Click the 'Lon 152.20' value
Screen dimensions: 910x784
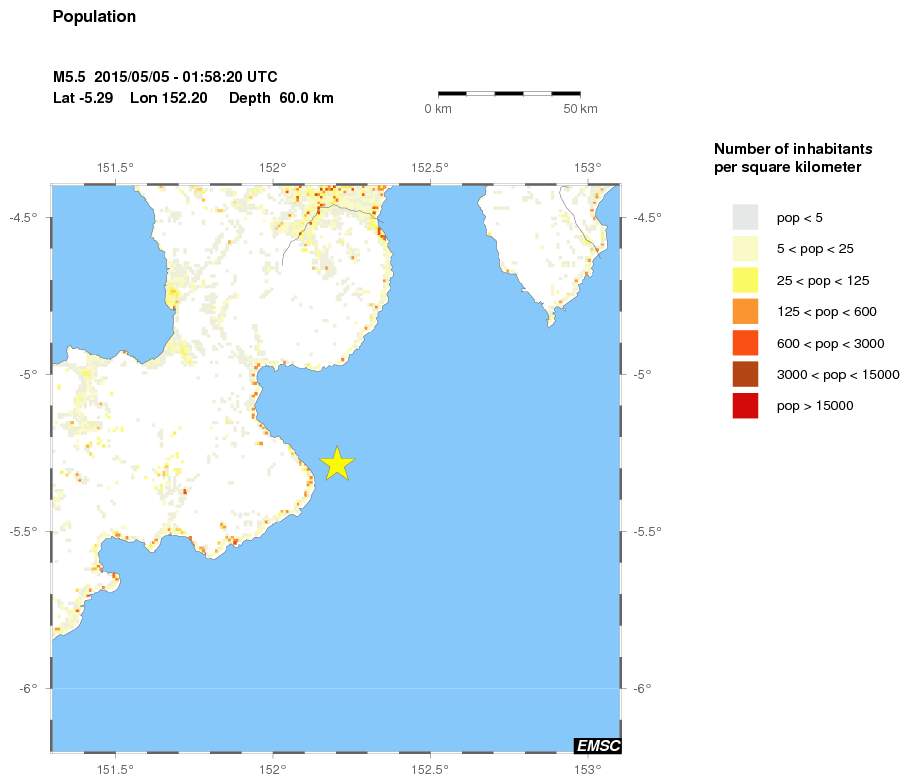pyautogui.click(x=168, y=97)
